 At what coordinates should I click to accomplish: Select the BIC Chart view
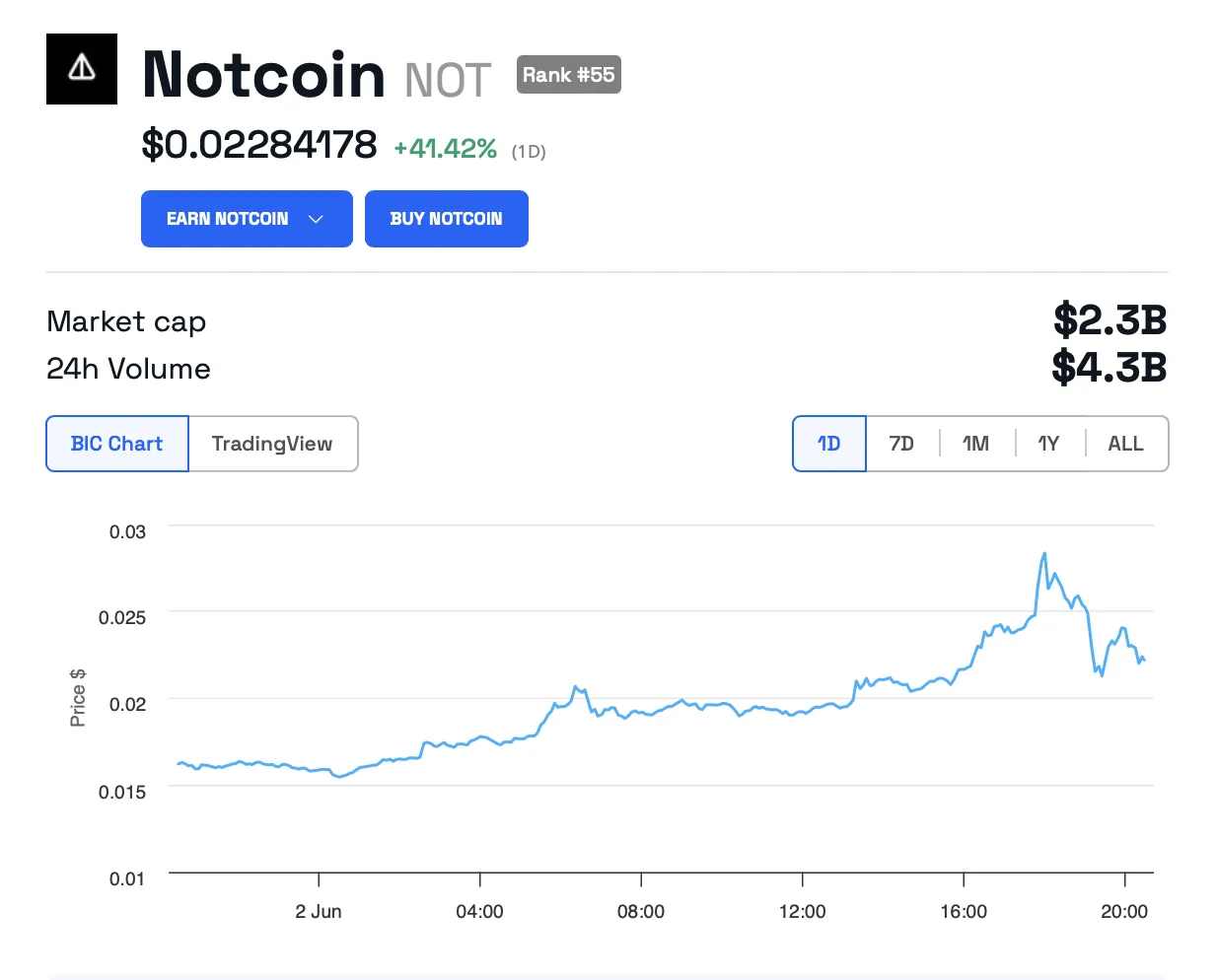click(x=116, y=444)
